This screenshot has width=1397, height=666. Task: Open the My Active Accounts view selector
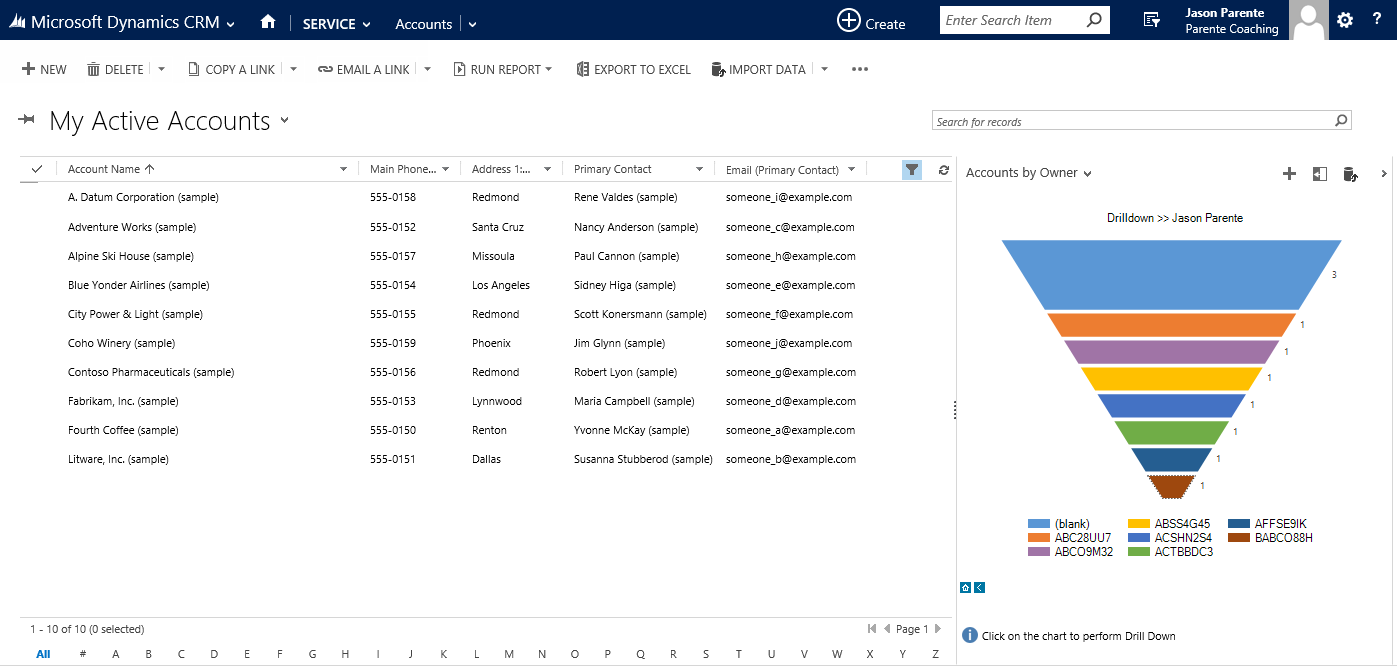click(x=285, y=121)
